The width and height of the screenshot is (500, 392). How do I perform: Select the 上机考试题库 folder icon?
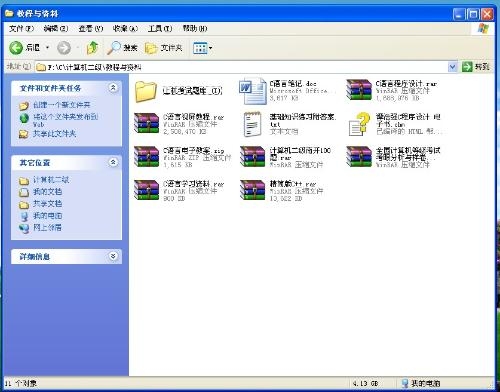(x=145, y=91)
